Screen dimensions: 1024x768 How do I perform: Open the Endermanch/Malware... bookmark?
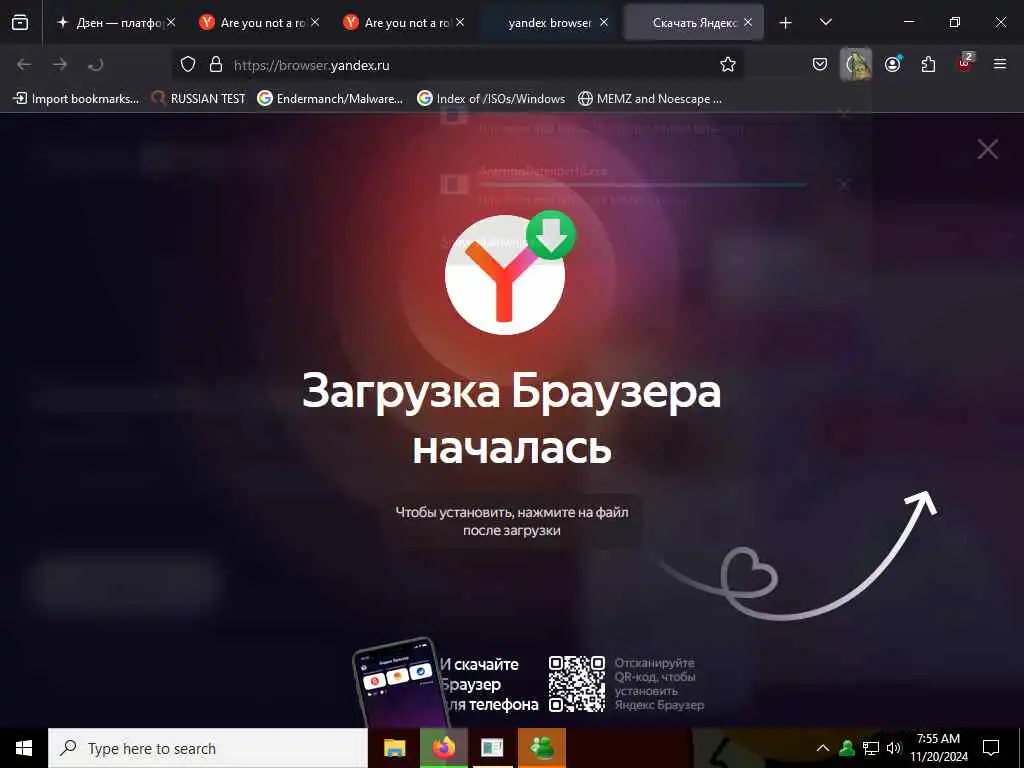(x=330, y=99)
